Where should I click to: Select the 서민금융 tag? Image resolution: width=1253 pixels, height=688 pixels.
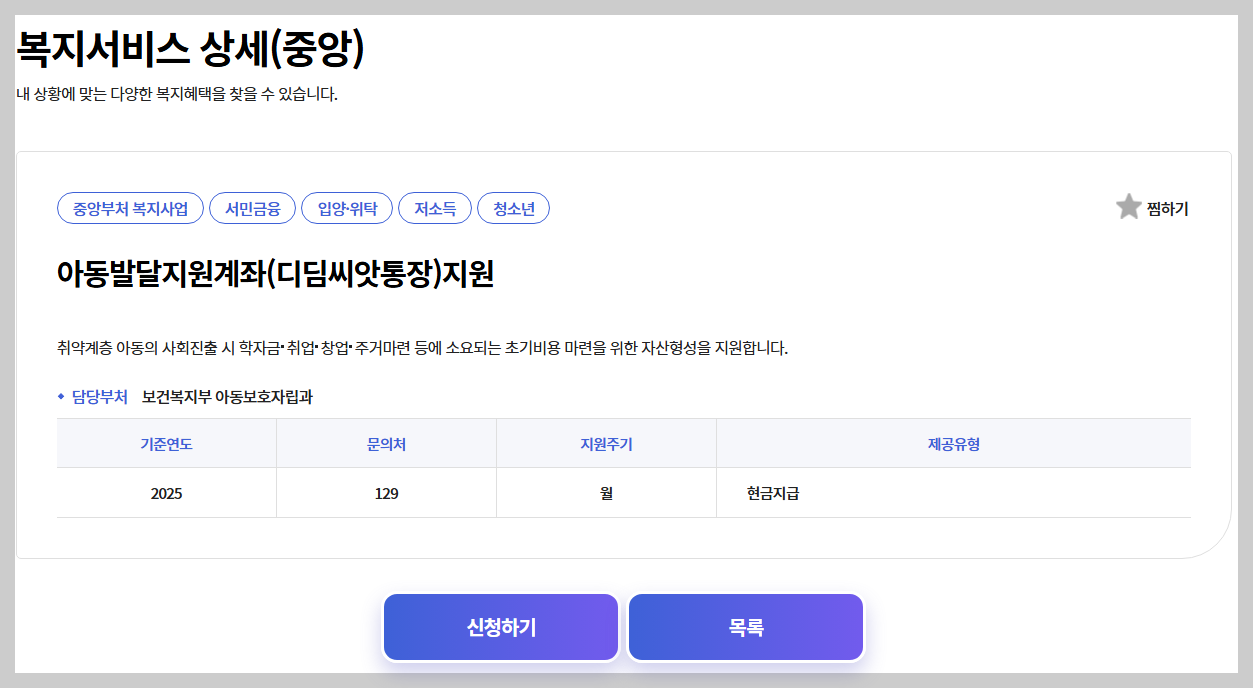252,208
